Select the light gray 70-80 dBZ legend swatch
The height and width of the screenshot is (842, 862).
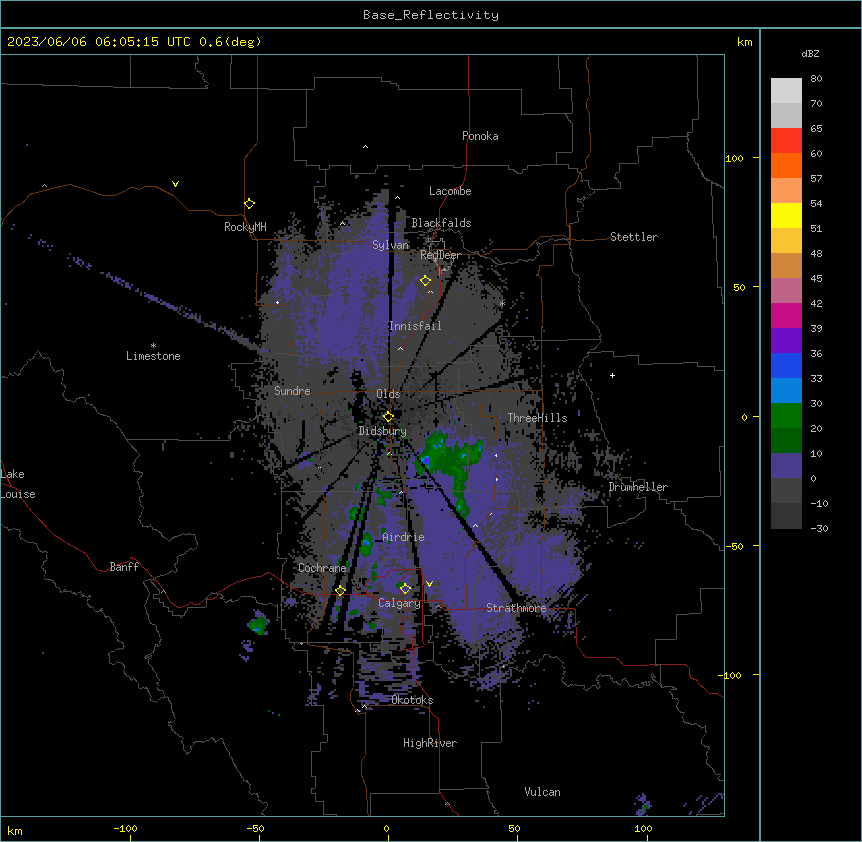pyautogui.click(x=786, y=91)
